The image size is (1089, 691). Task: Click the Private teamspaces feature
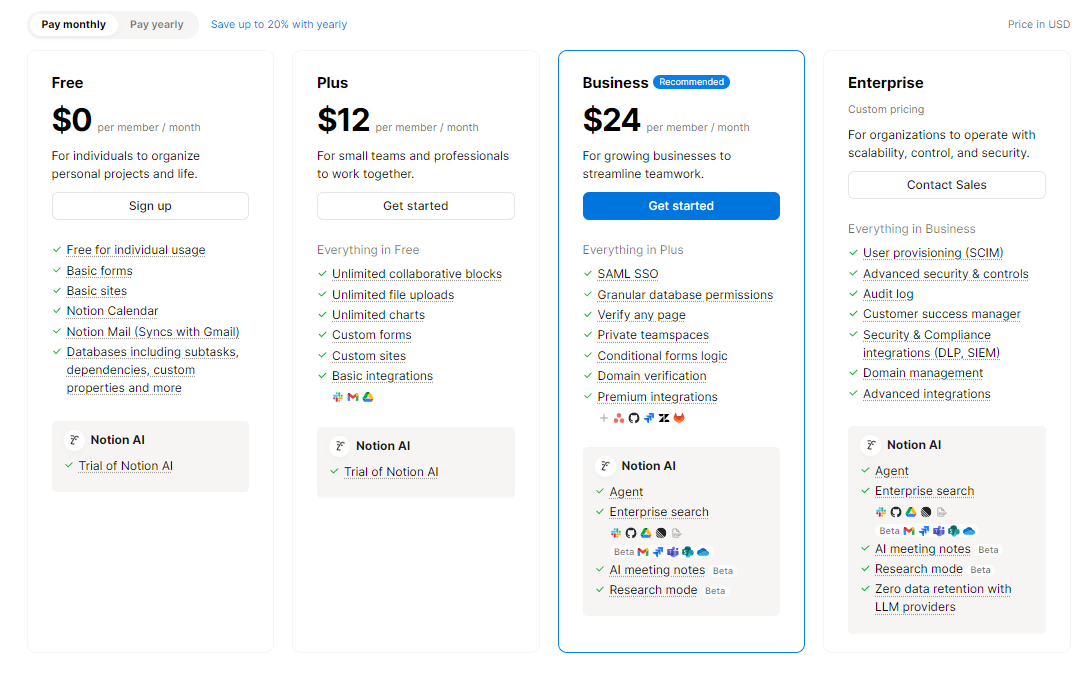pos(653,335)
